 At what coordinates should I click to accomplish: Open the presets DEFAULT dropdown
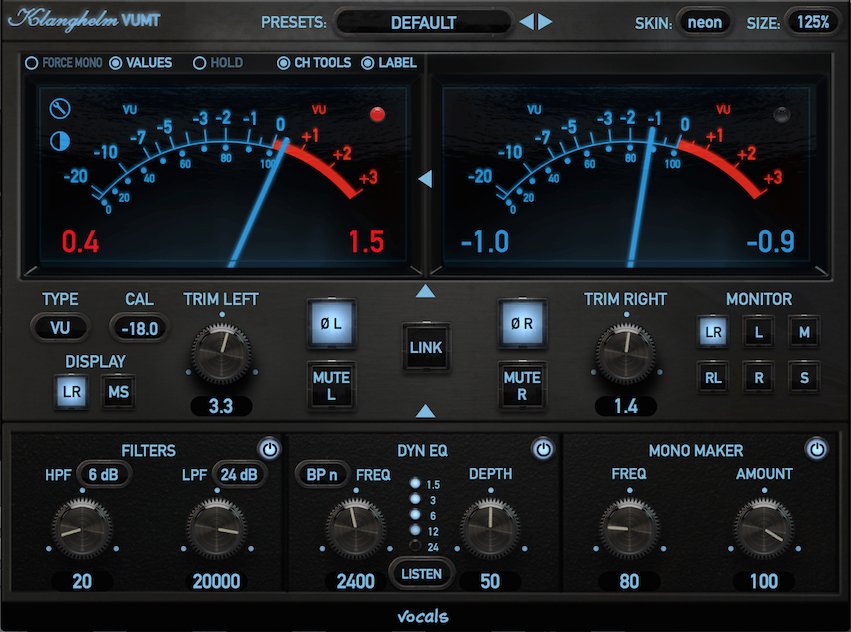pos(423,23)
